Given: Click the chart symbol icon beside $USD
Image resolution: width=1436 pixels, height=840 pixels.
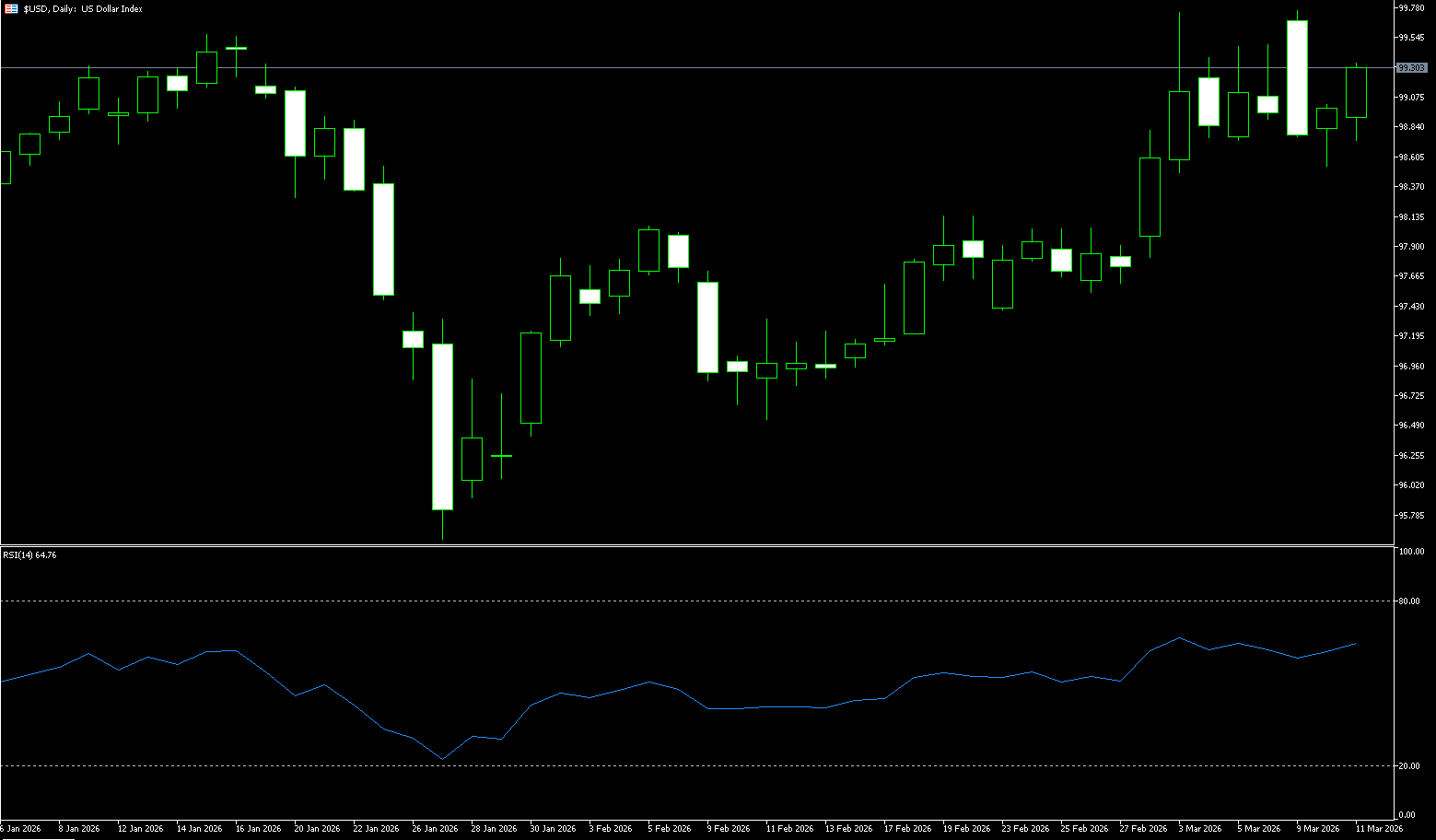Looking at the screenshot, I should [x=11, y=8].
